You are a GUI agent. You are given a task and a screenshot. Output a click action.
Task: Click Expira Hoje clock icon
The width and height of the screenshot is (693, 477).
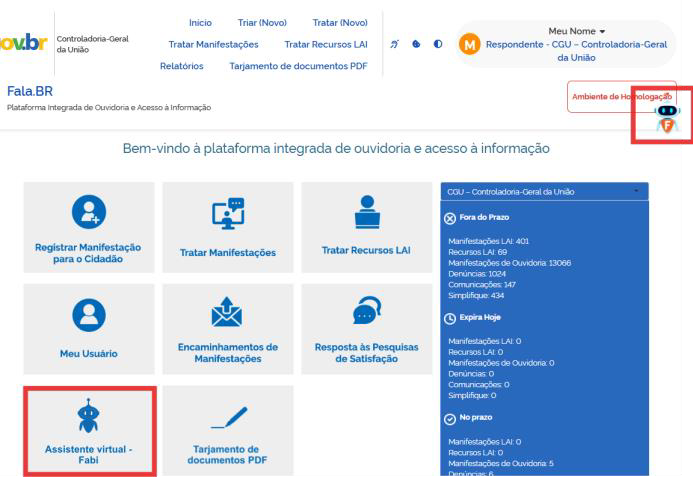[450, 319]
